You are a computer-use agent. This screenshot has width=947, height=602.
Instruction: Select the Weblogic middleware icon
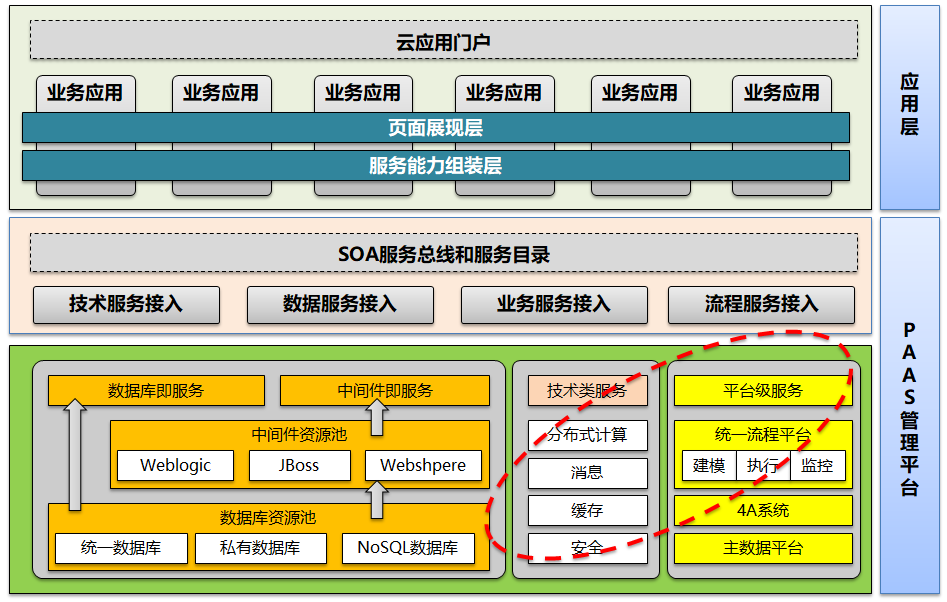tap(174, 465)
